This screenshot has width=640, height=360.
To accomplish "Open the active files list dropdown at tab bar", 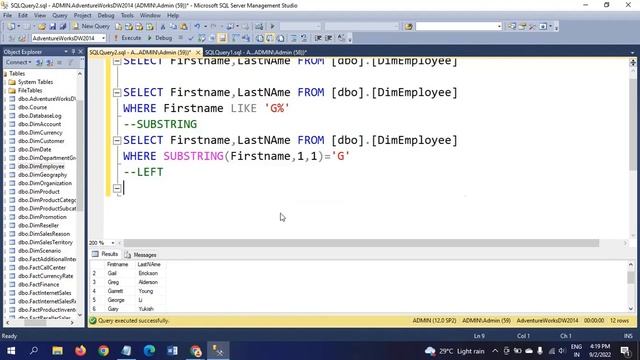I will pyautogui.click(x=632, y=52).
